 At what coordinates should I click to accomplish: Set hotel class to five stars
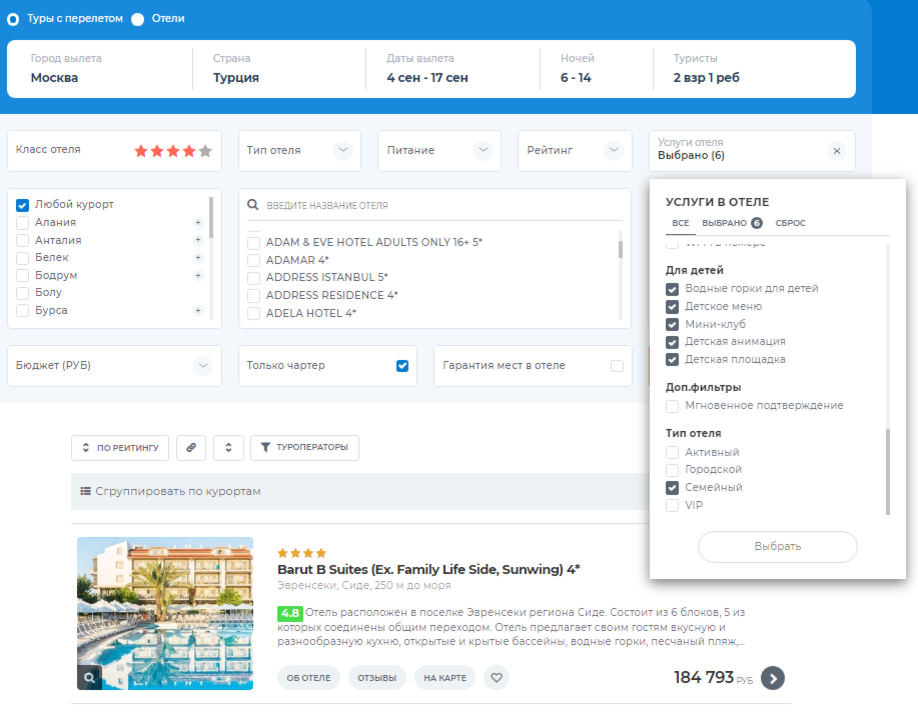205,151
